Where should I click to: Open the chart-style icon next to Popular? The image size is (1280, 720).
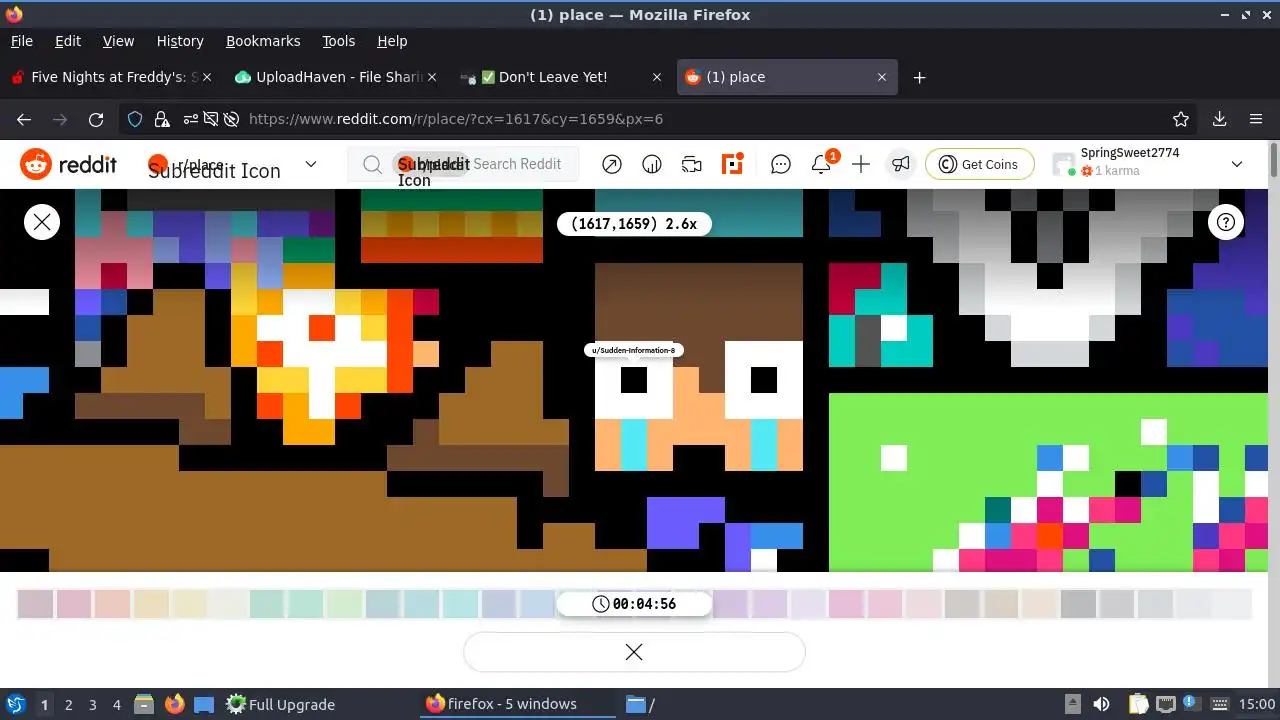coord(652,164)
